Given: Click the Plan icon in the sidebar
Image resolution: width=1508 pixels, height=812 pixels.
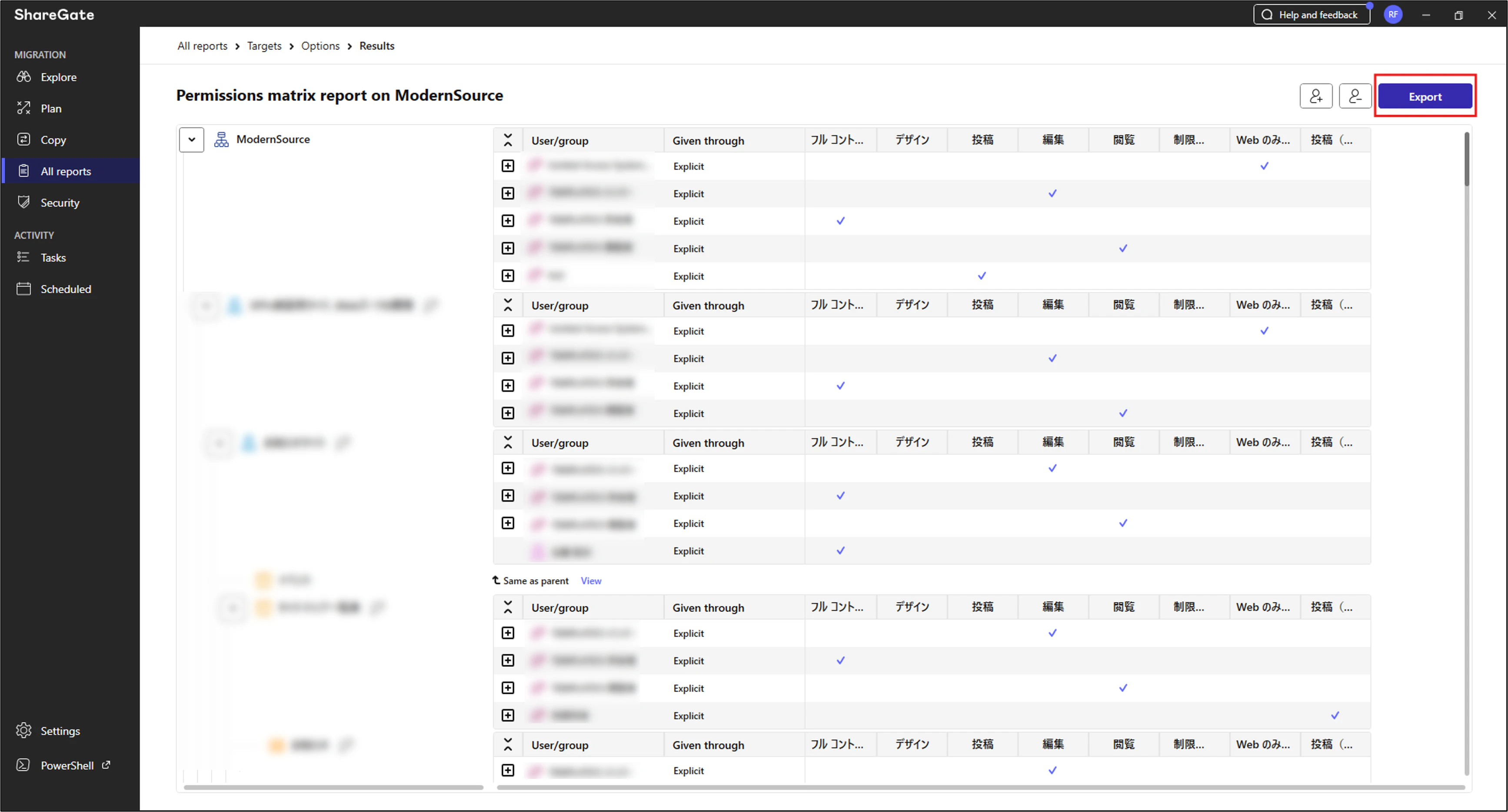Looking at the screenshot, I should click(x=23, y=108).
